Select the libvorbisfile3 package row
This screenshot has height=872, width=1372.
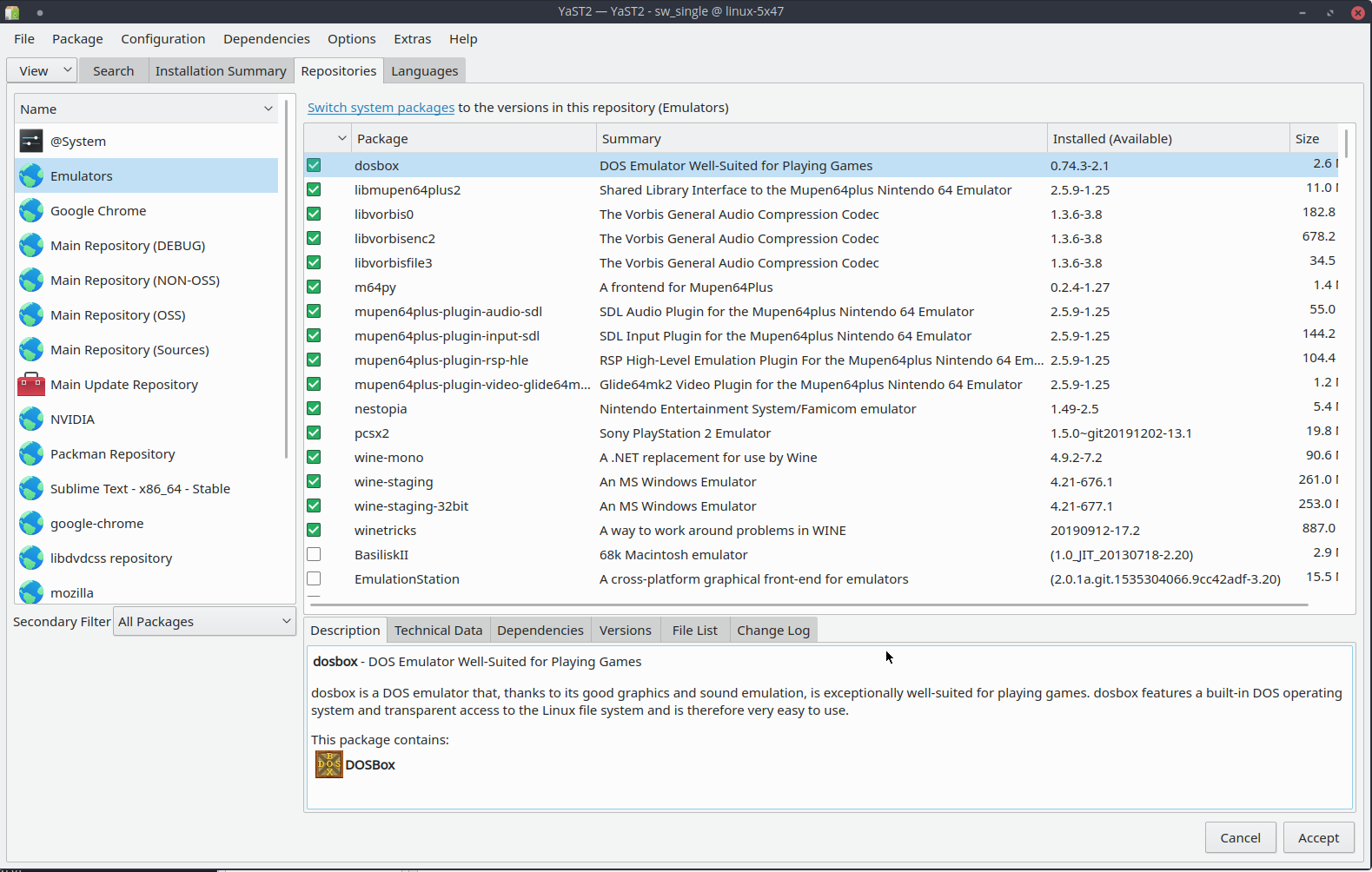tap(821, 262)
